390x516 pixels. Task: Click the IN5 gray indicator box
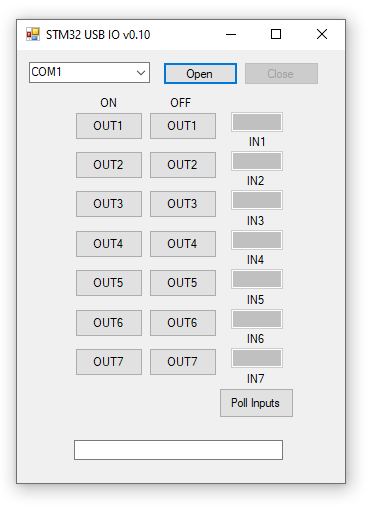(x=257, y=279)
